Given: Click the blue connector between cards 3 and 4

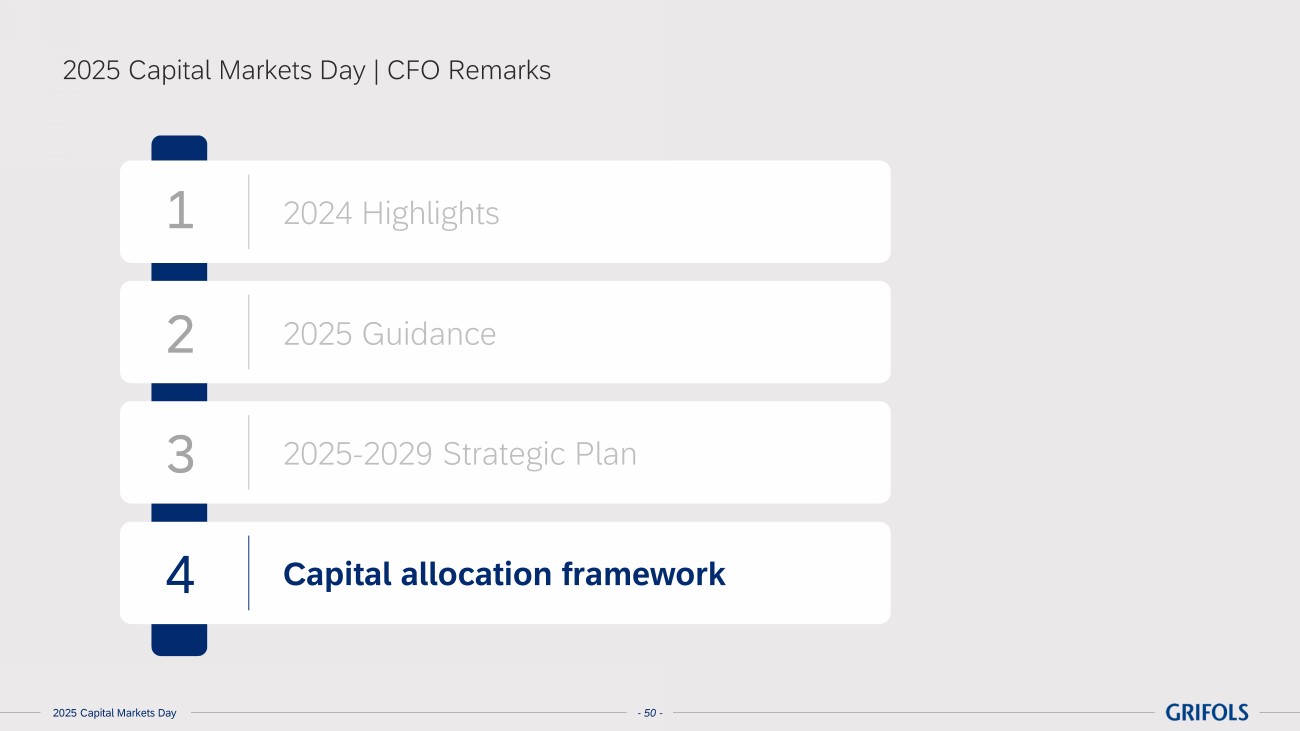Looking at the screenshot, I should tap(179, 512).
